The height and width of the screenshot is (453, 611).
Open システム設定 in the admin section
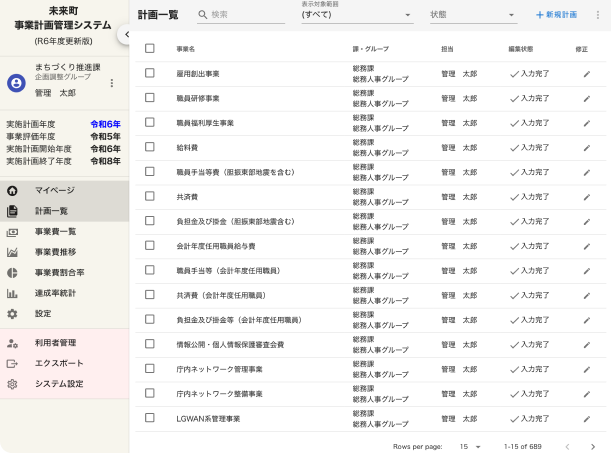tap(65, 384)
